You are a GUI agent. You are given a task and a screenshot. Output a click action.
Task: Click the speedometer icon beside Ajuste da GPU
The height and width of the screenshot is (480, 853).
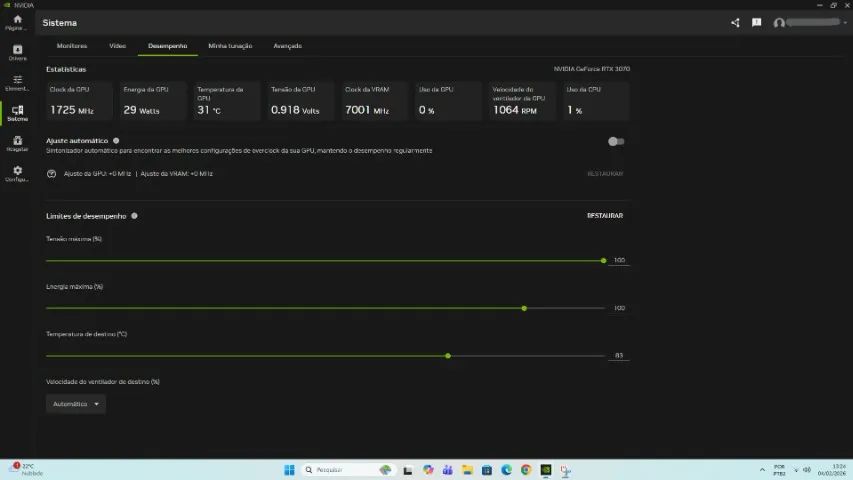point(52,174)
